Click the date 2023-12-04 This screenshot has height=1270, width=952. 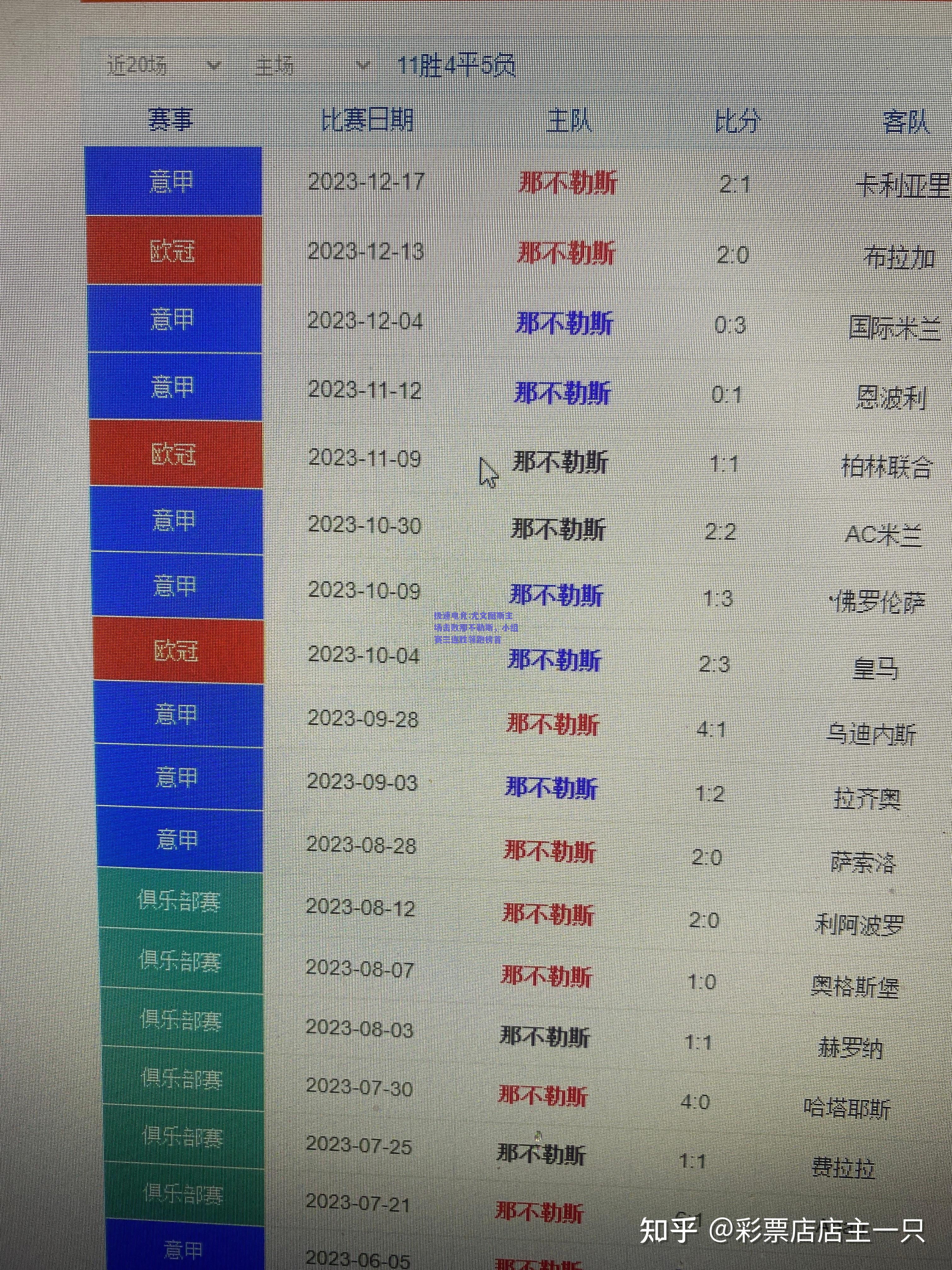(365, 320)
